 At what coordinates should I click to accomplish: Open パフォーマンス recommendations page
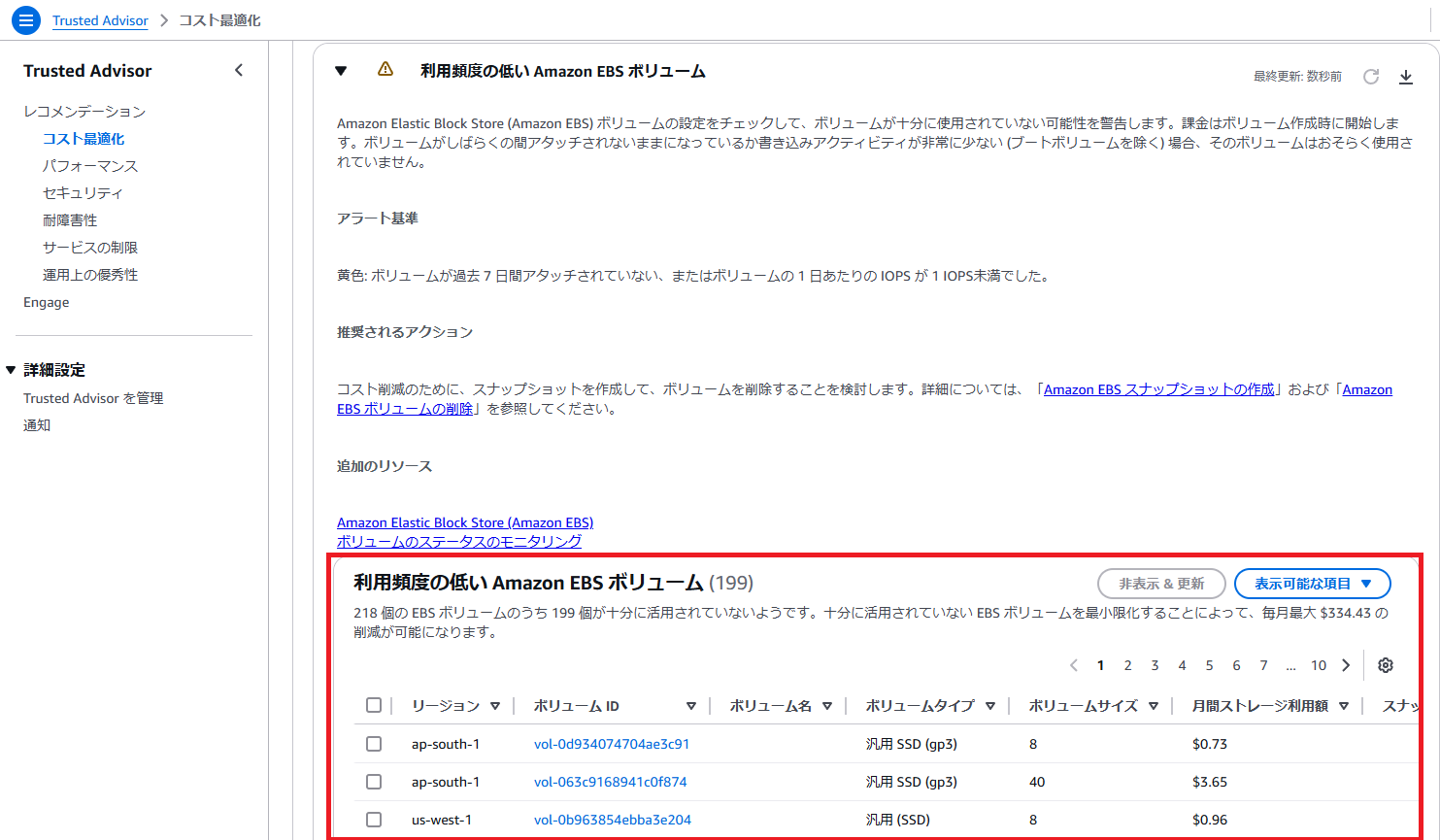click(x=90, y=166)
